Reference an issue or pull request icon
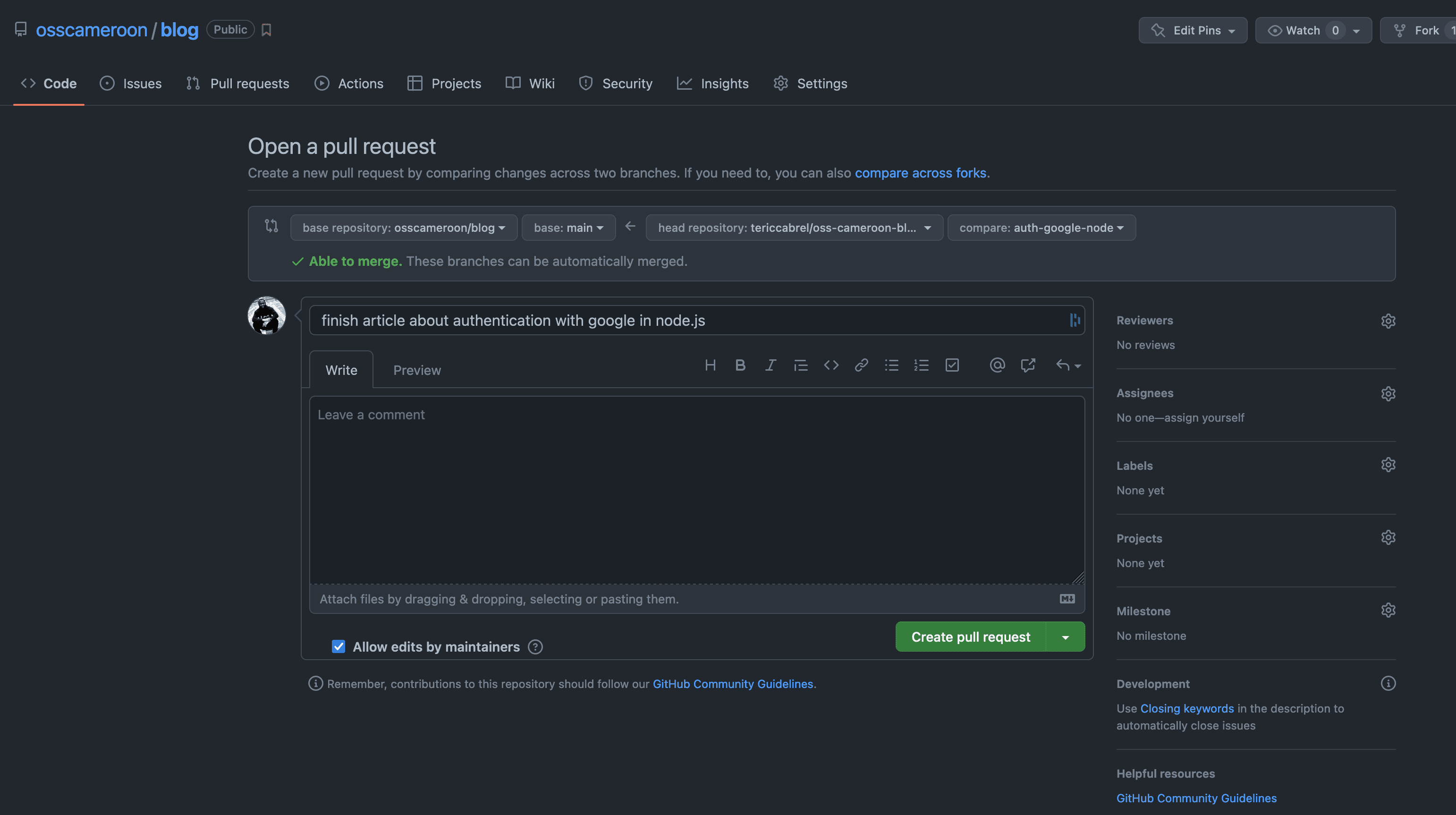 [x=1028, y=365]
